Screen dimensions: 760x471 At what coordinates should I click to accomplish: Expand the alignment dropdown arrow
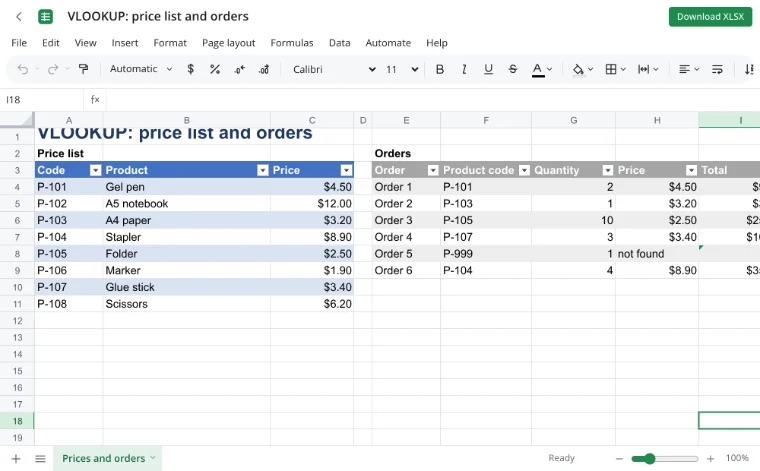click(697, 69)
